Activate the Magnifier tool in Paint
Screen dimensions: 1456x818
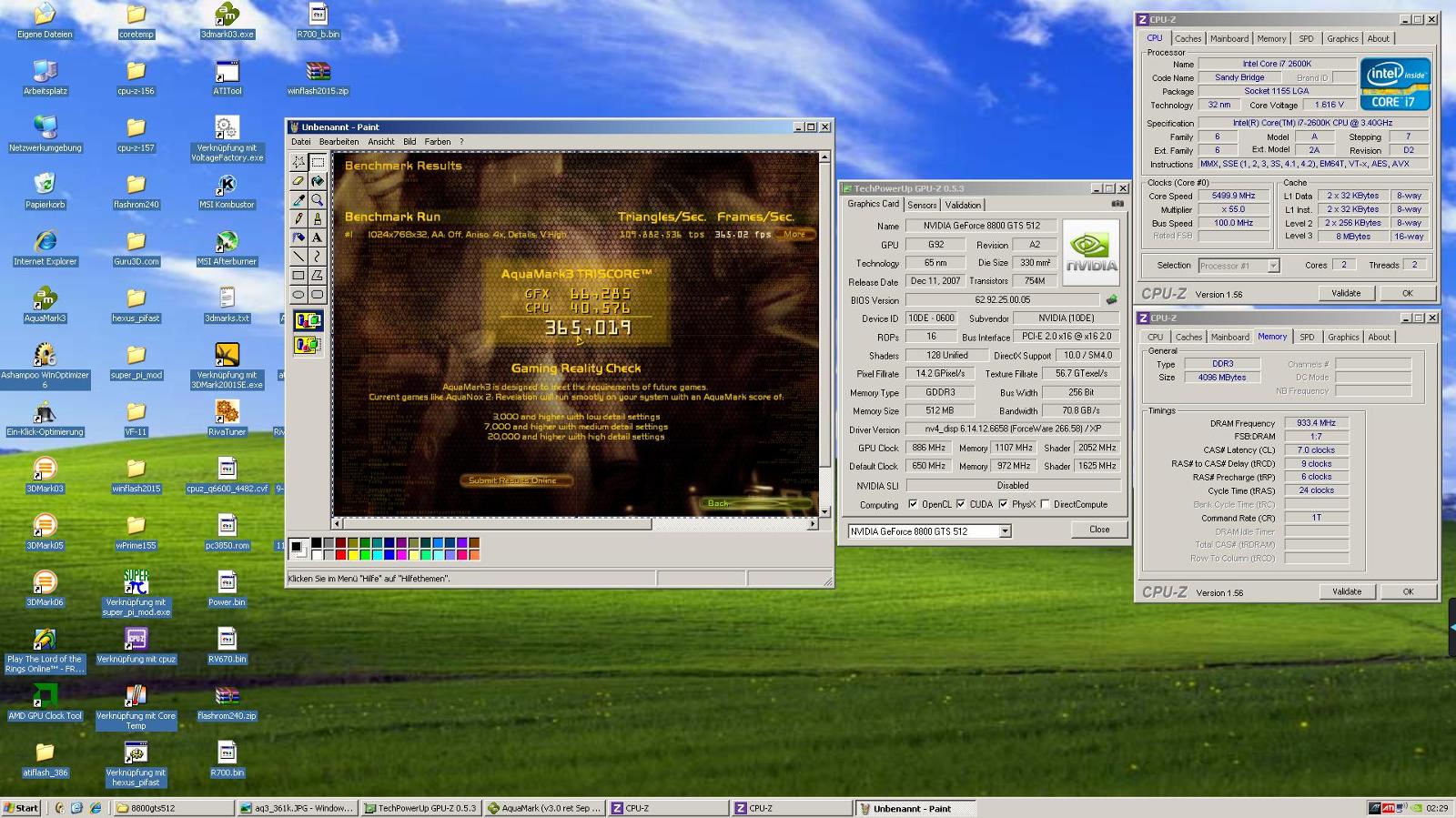tap(317, 200)
